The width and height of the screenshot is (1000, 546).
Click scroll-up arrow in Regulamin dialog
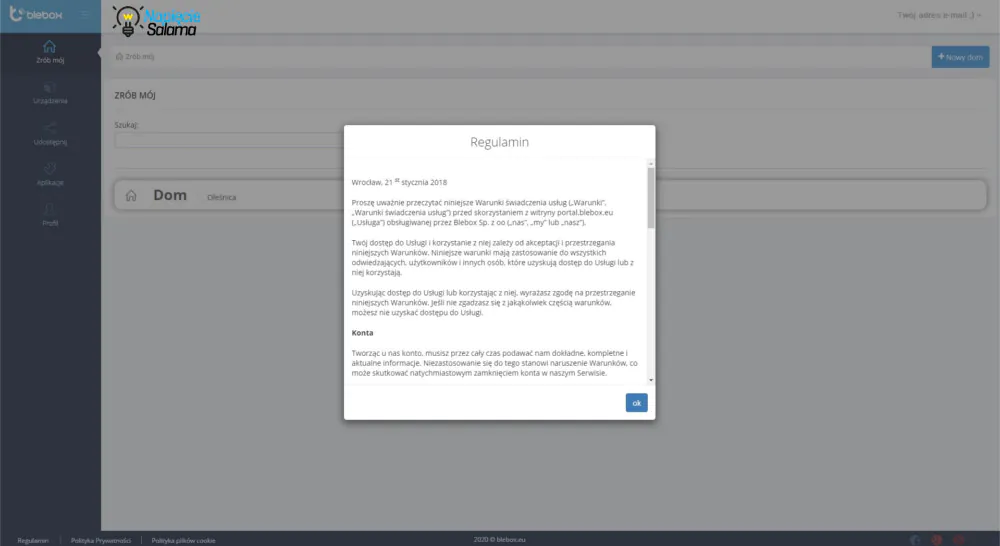pyautogui.click(x=651, y=164)
